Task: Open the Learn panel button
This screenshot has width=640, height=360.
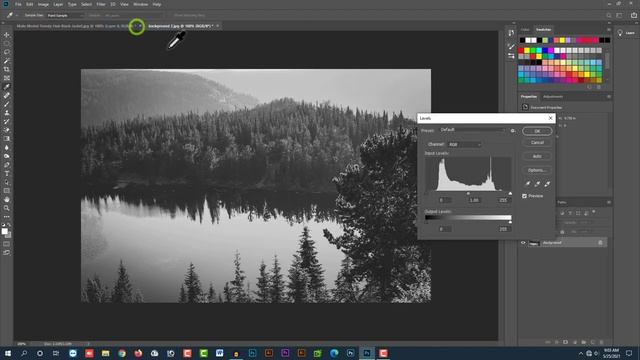Action: (x=627, y=33)
